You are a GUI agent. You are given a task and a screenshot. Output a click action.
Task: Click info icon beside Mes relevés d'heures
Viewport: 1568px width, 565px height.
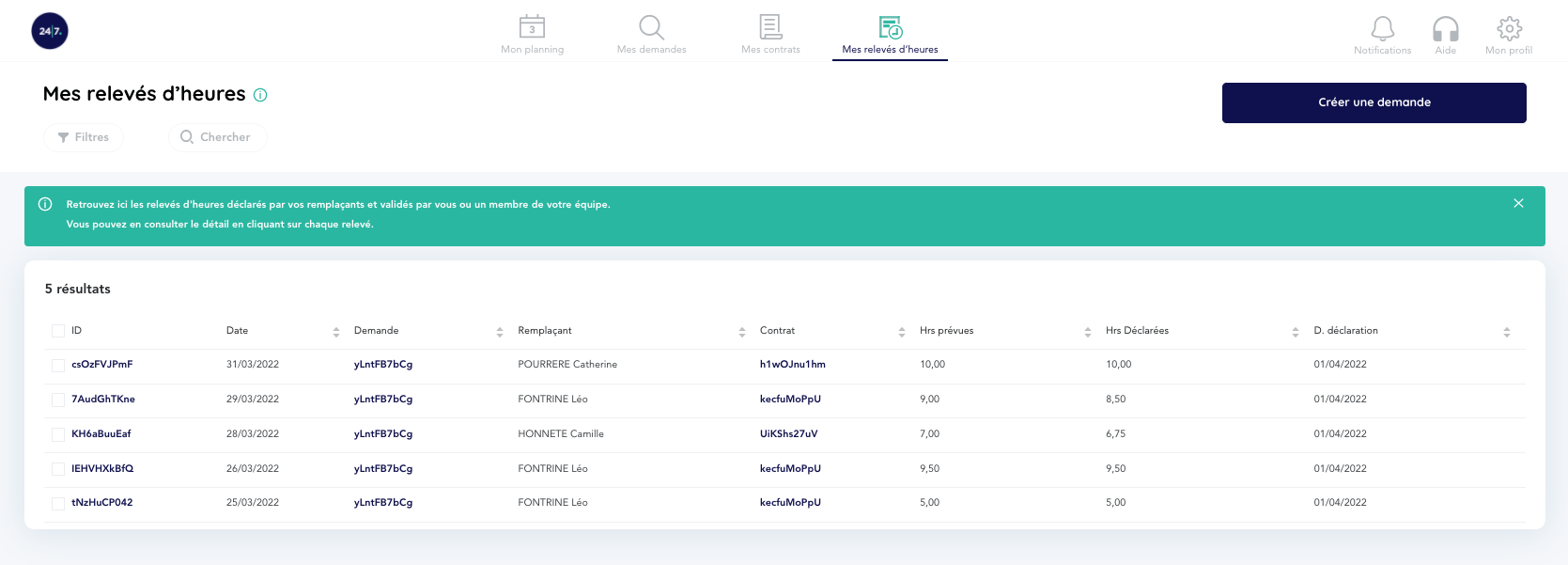[261, 95]
